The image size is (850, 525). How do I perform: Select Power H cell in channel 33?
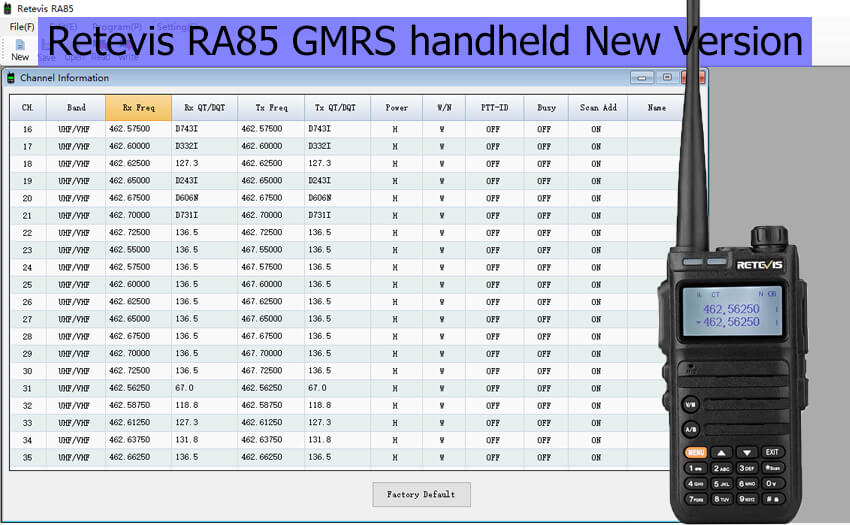[396, 422]
